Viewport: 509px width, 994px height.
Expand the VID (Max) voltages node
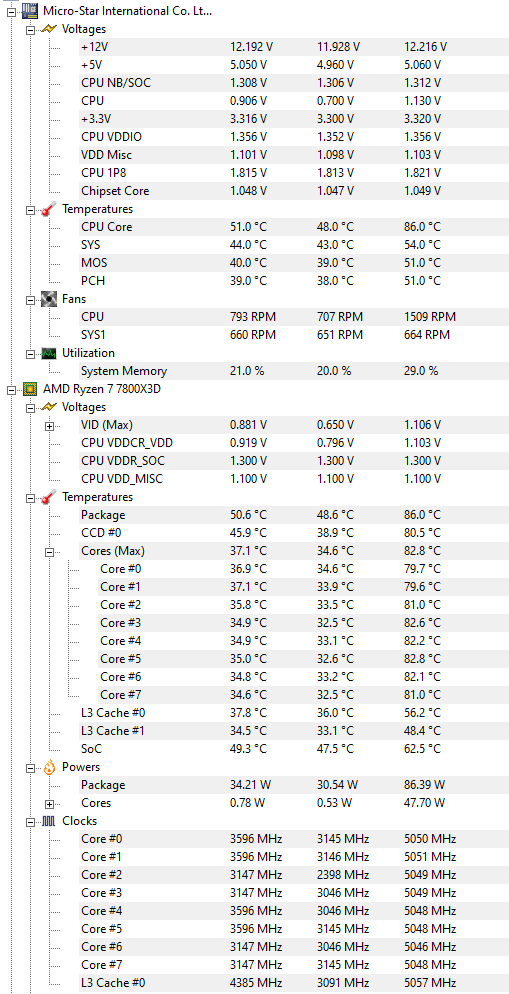tap(49, 425)
